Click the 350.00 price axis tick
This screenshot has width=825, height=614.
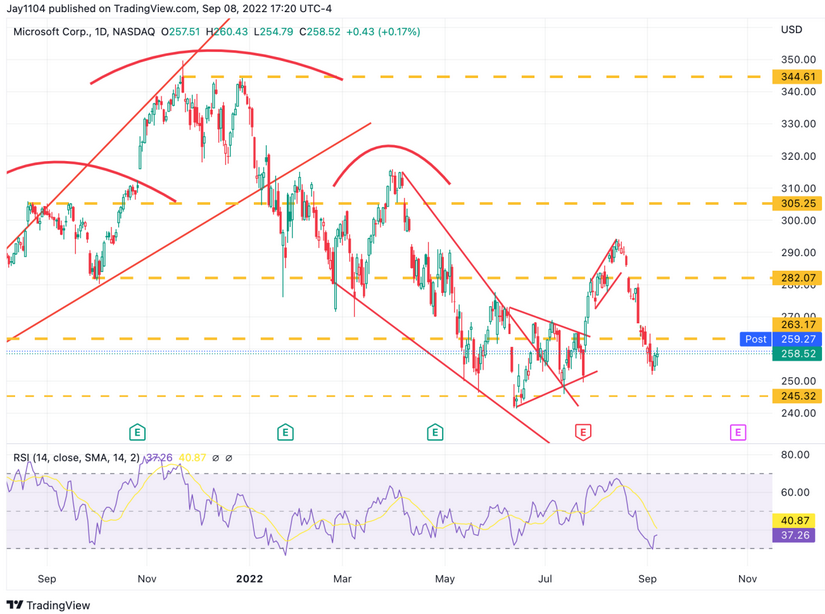click(798, 59)
